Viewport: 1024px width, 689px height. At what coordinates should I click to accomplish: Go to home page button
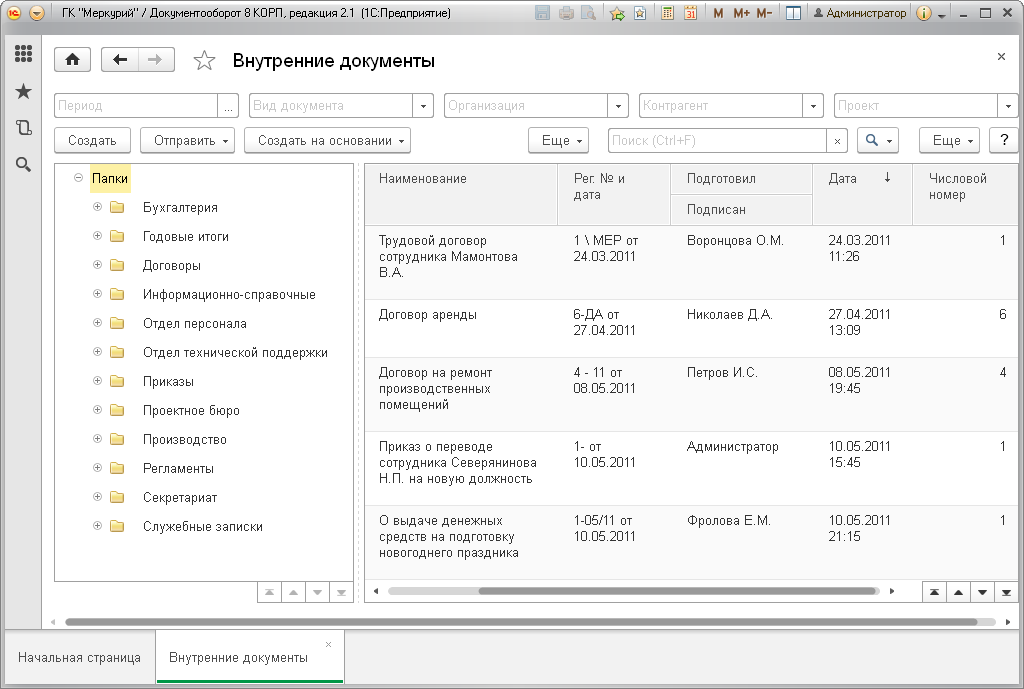(72, 60)
